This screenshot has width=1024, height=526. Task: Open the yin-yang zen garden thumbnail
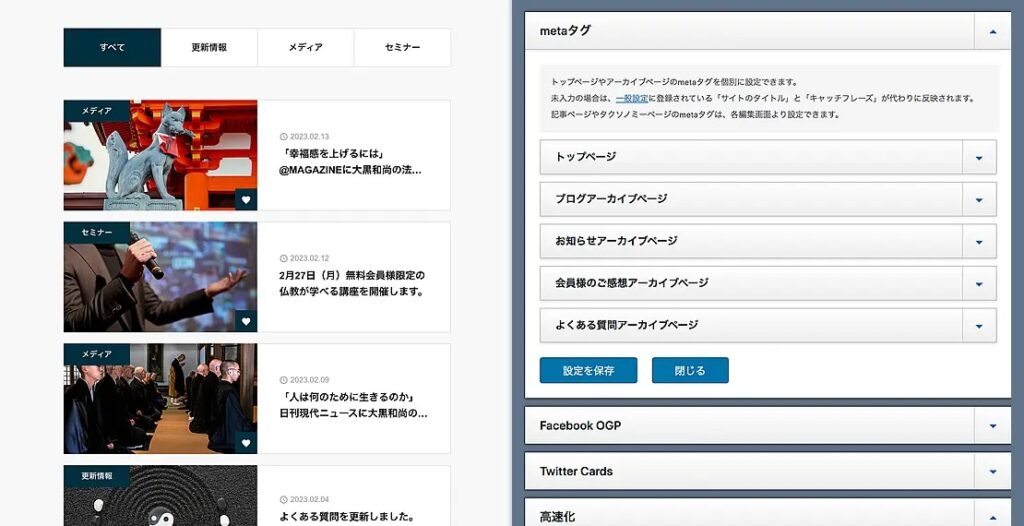[x=161, y=496]
